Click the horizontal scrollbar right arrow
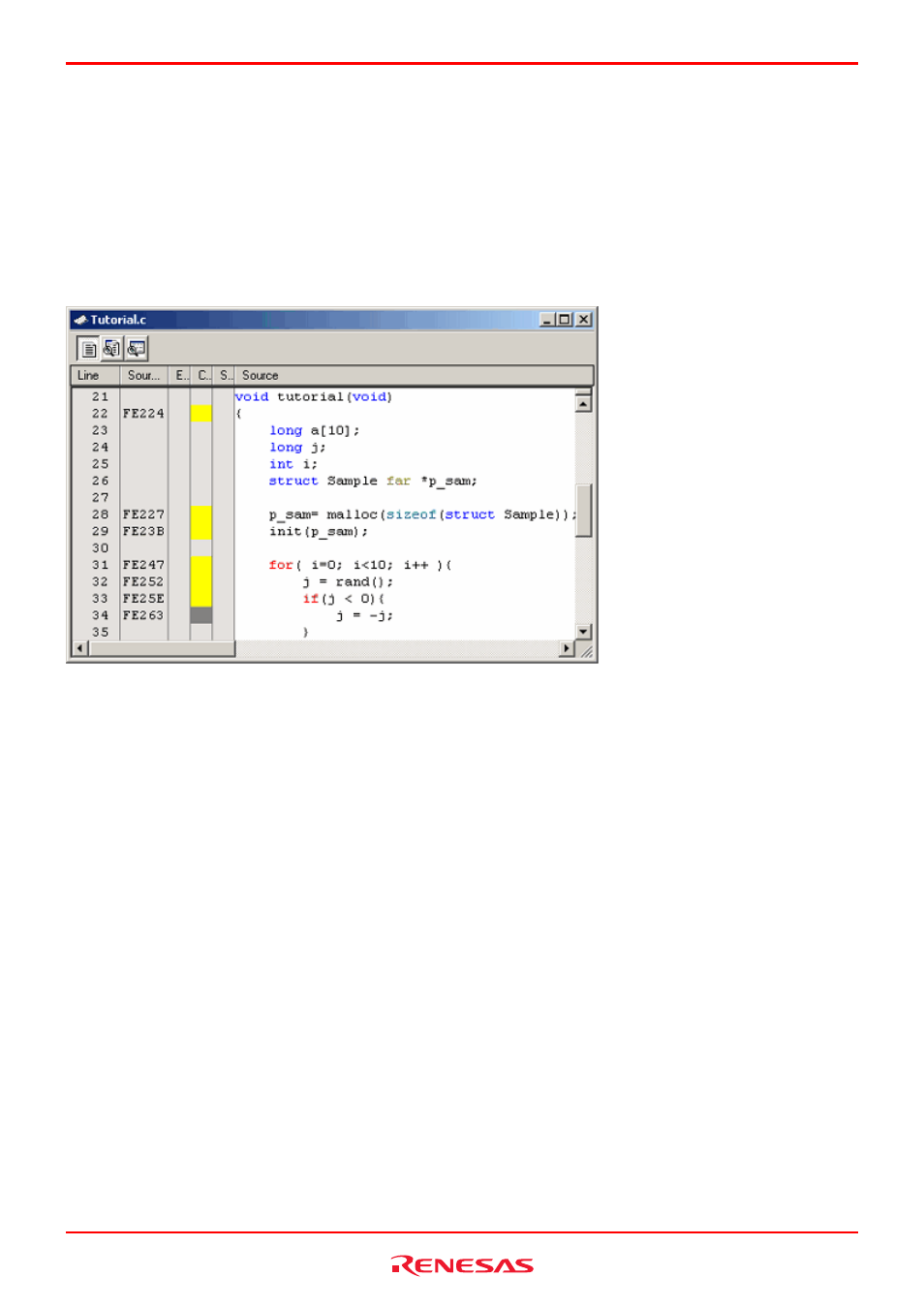The height and width of the screenshot is (1308, 924). 567,648
